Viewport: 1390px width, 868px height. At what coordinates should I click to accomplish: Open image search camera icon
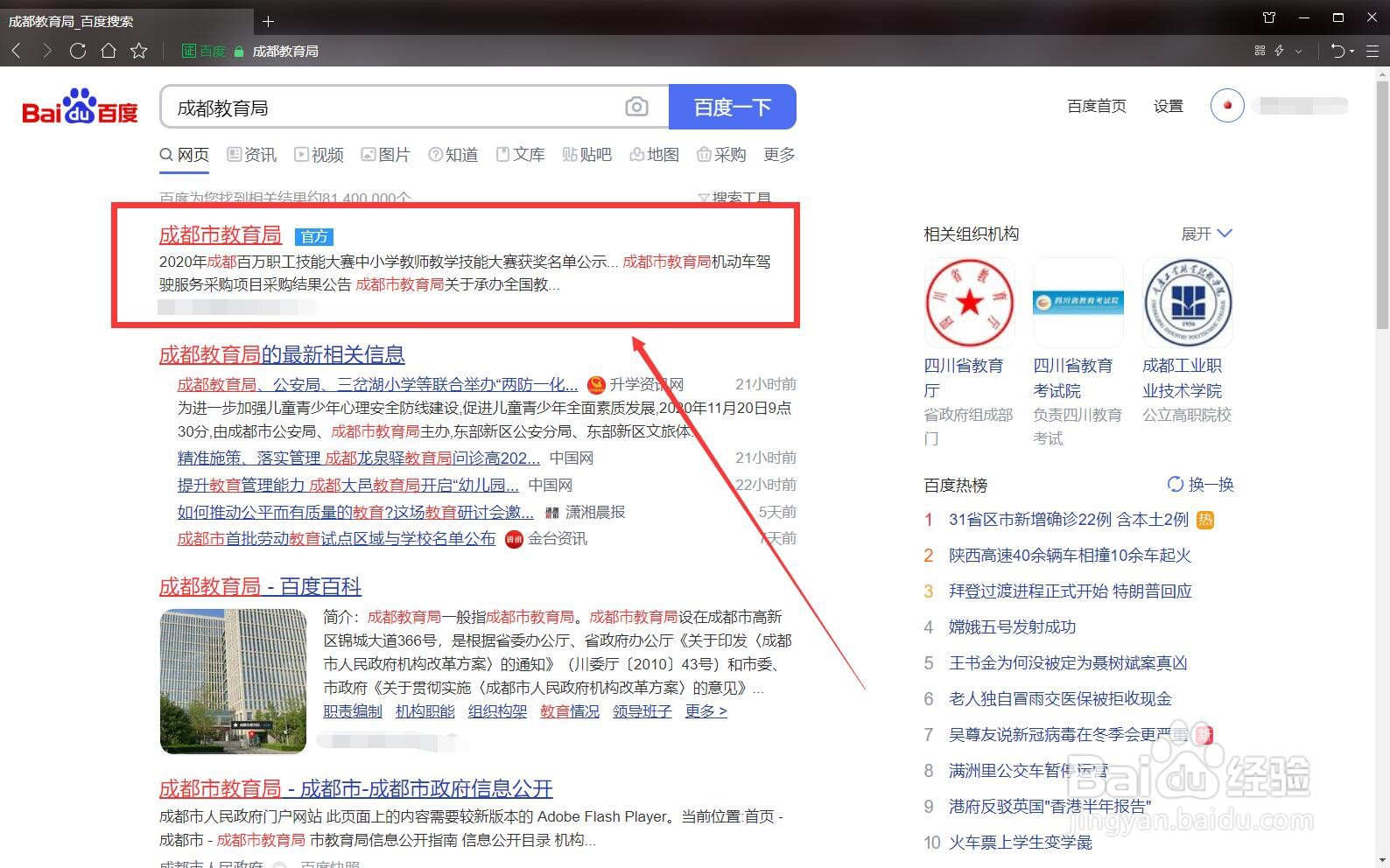[x=636, y=107]
